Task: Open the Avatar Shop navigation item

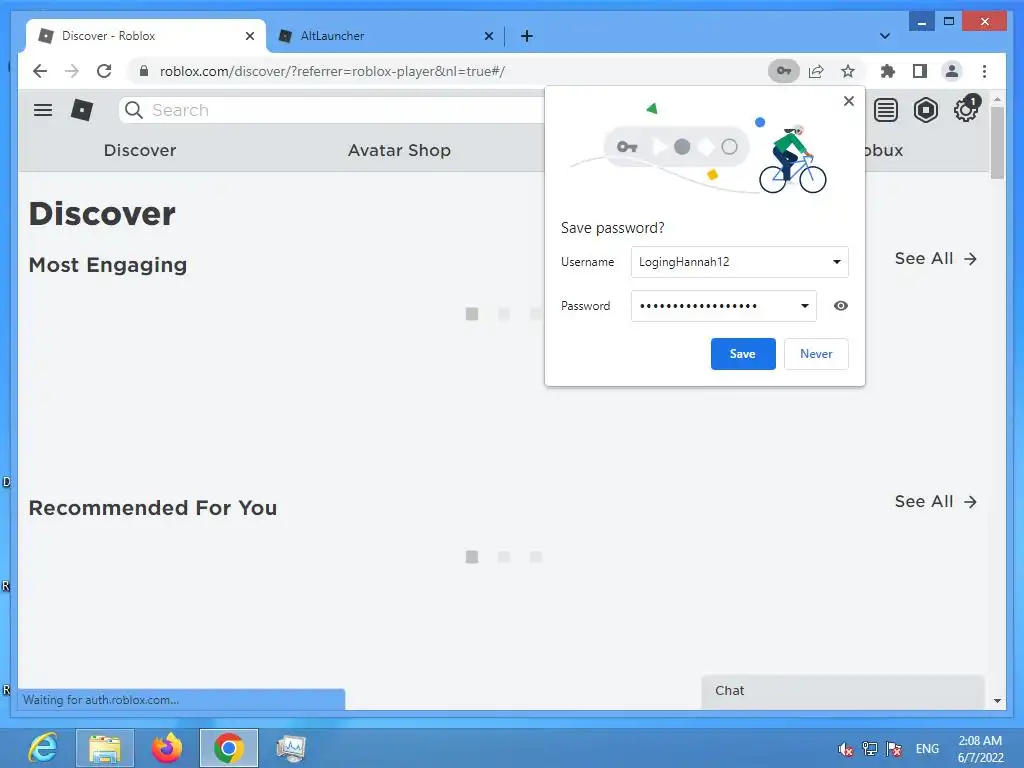Action: tap(399, 150)
